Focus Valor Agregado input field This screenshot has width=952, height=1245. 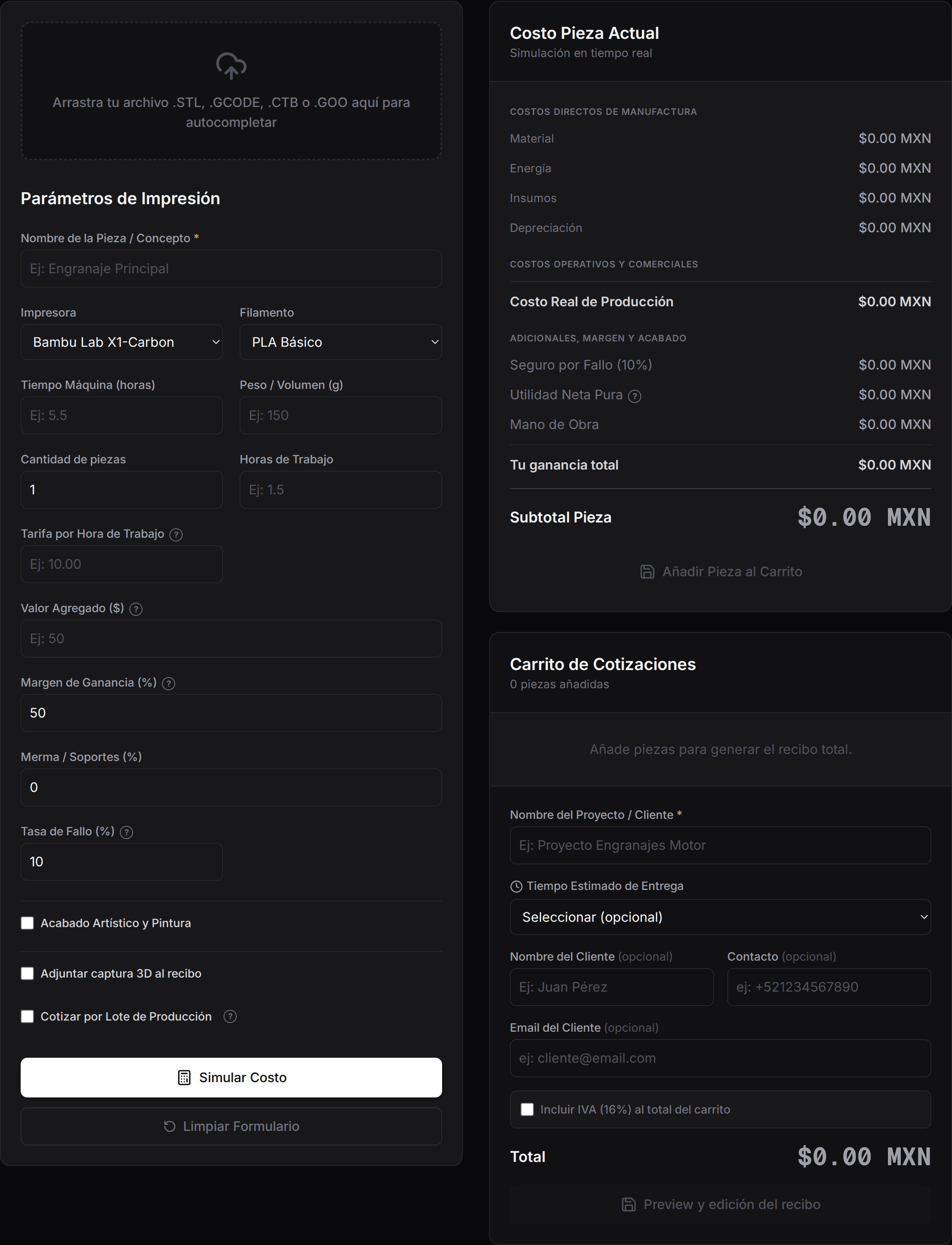pos(231,638)
